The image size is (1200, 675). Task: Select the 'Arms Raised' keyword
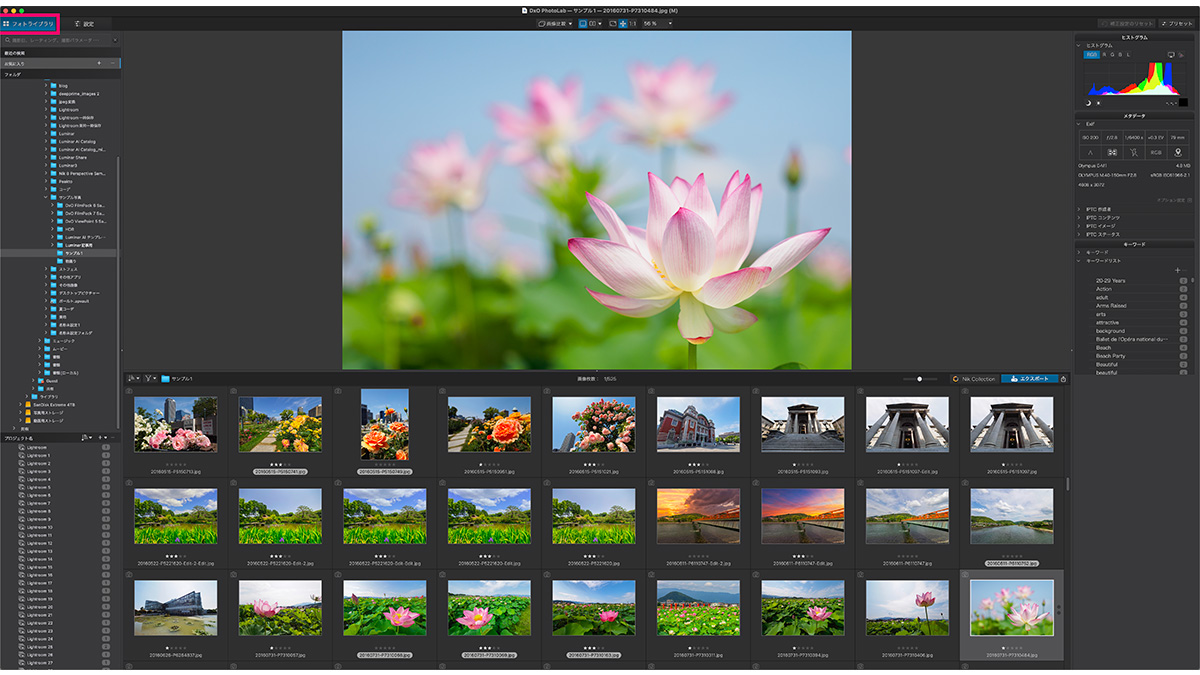(1111, 306)
